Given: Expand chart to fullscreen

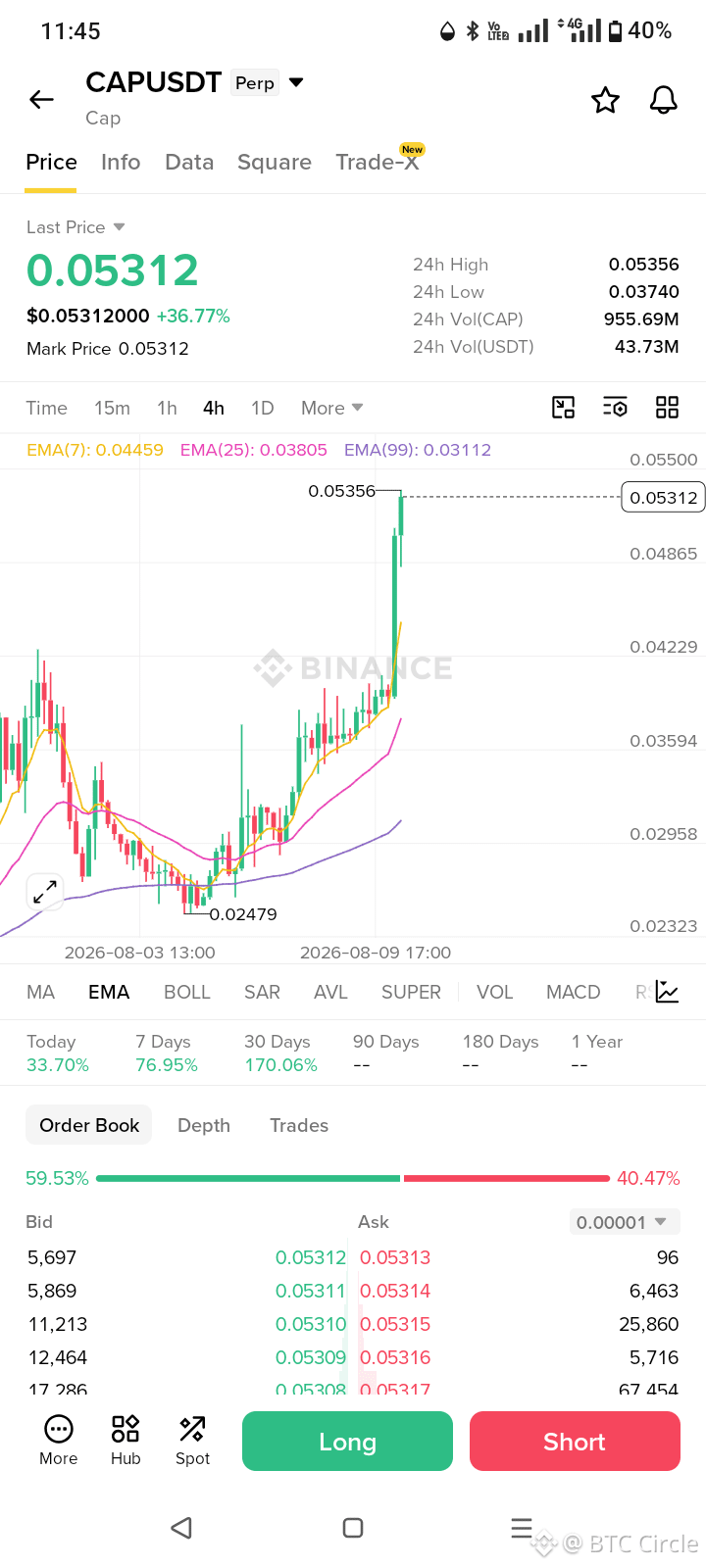Looking at the screenshot, I should [44, 892].
